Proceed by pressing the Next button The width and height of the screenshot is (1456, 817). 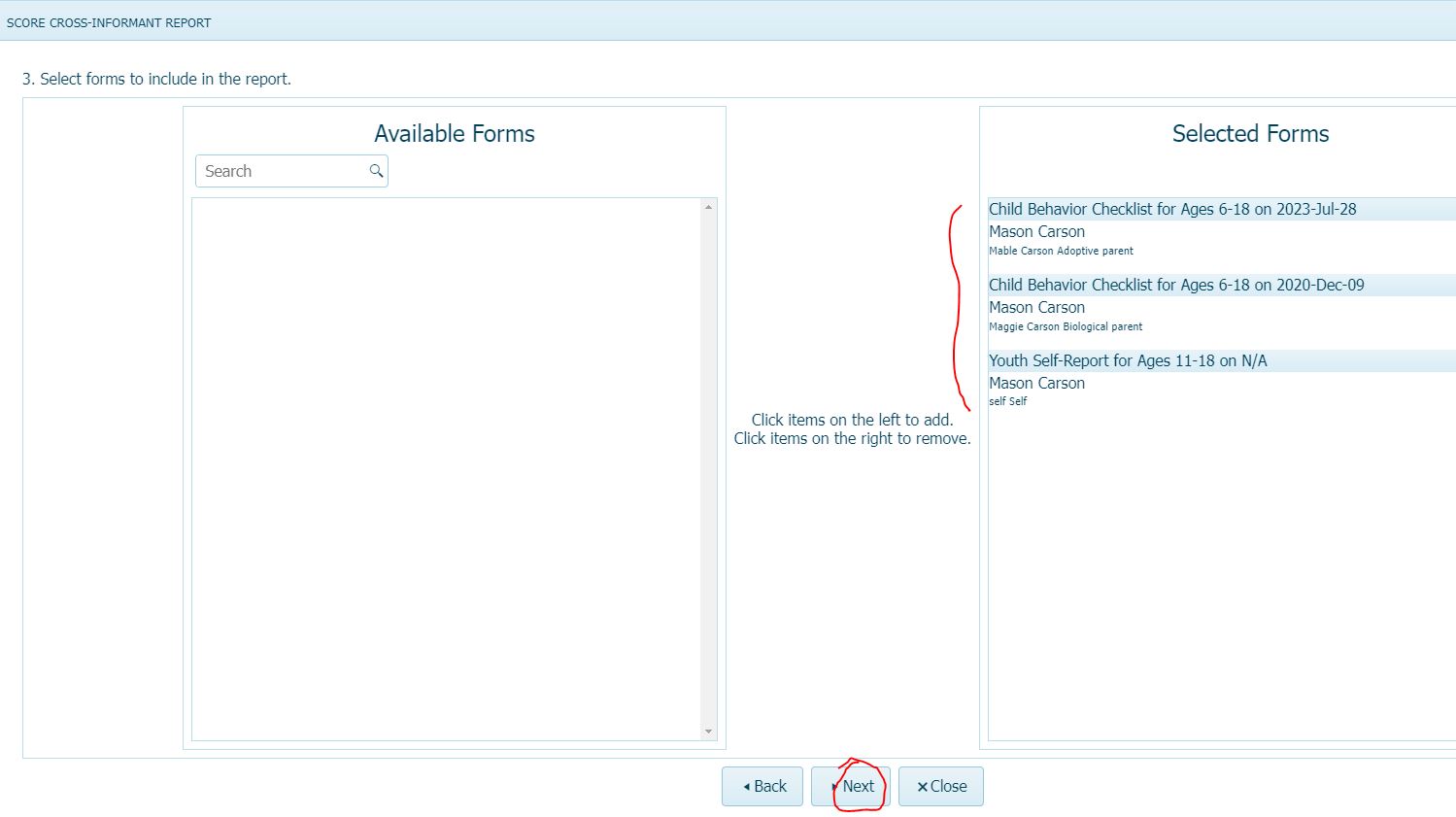(851, 786)
